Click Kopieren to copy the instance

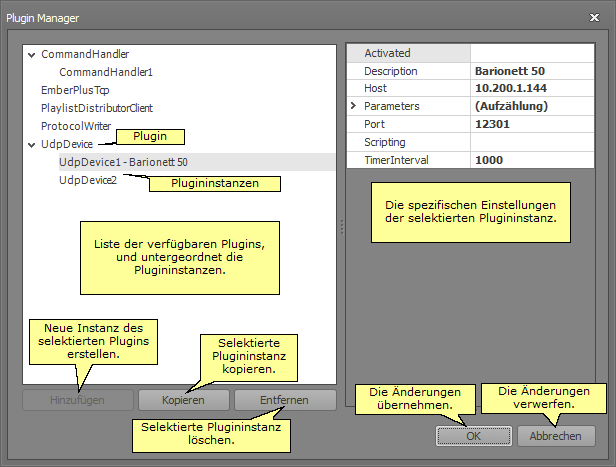(x=183, y=400)
